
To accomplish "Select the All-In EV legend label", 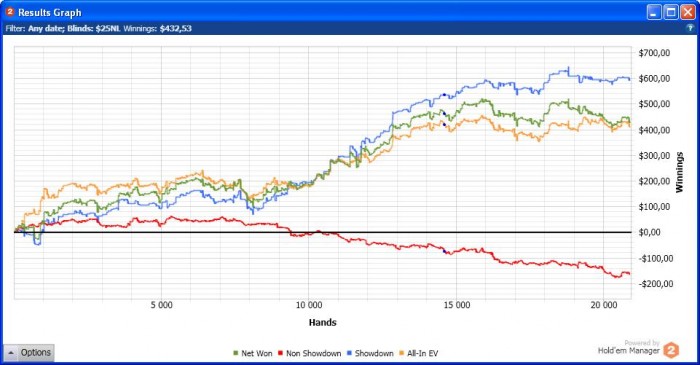I will [422, 353].
